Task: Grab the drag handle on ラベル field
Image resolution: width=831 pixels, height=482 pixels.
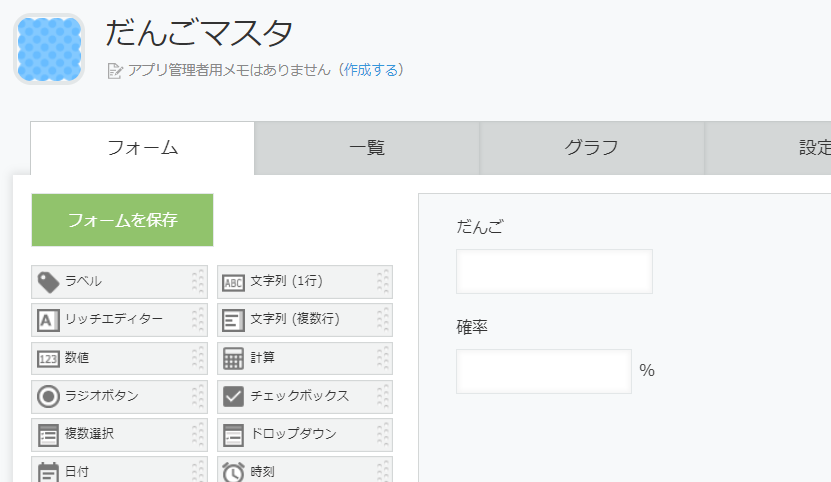Action: point(198,282)
